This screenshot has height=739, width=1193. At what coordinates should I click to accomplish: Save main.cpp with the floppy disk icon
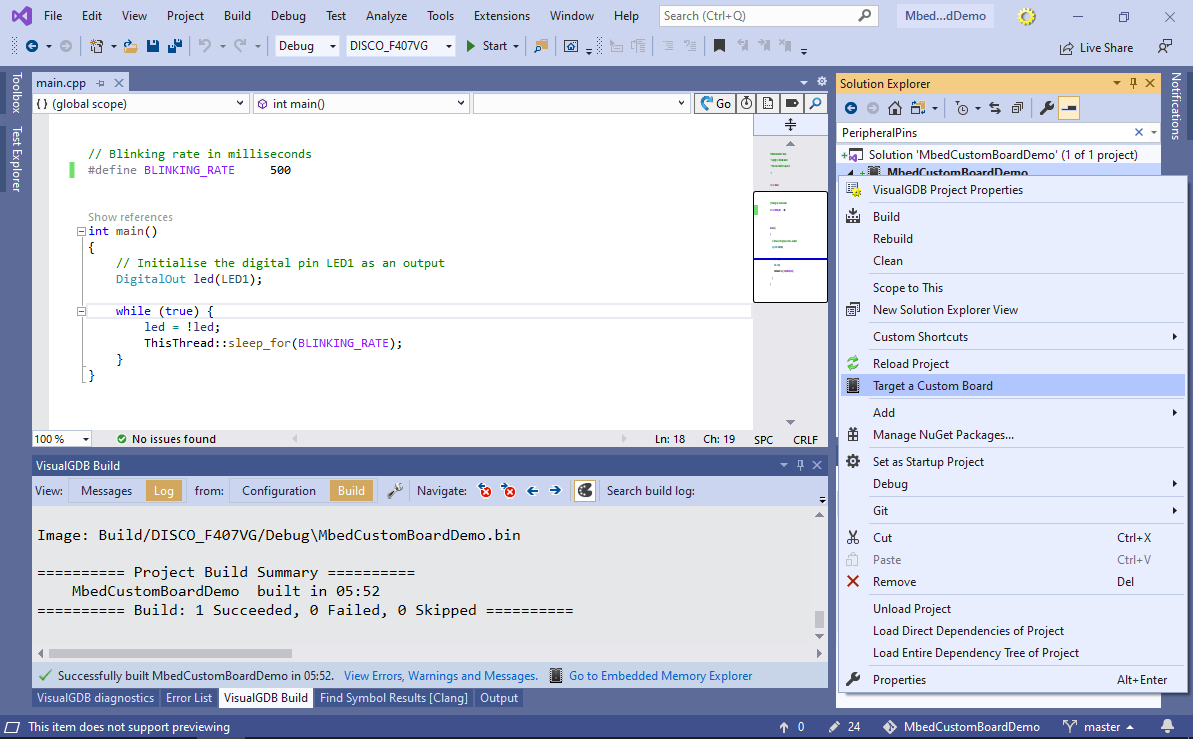click(153, 46)
